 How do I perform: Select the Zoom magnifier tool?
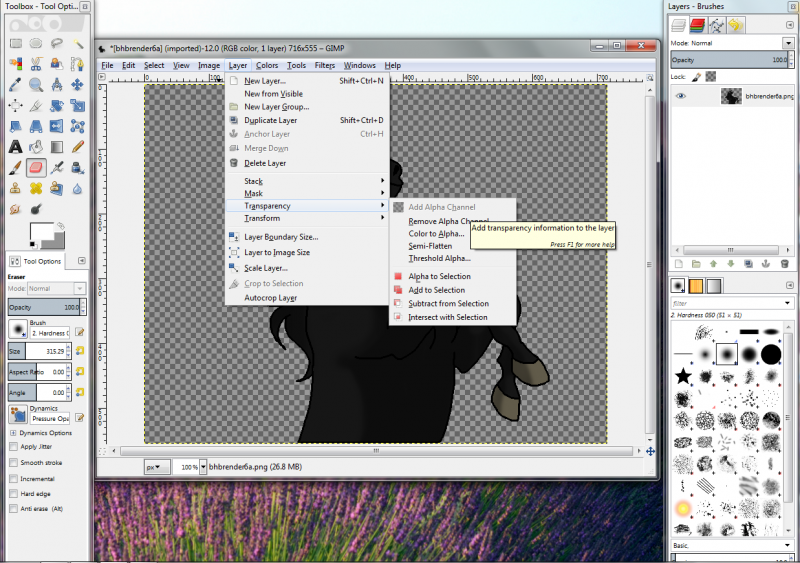pos(36,85)
